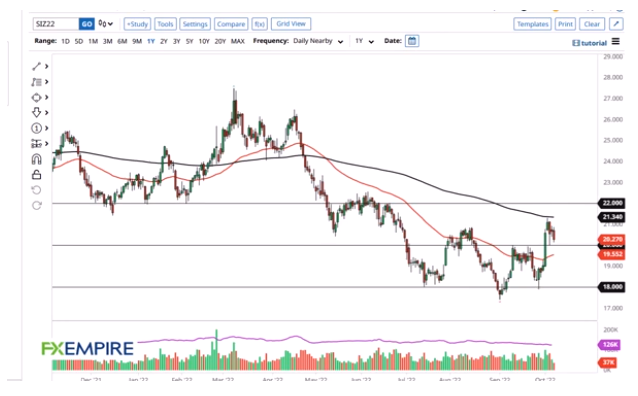
Task: Expand the shapes tool options chevron
Action: 47,97
